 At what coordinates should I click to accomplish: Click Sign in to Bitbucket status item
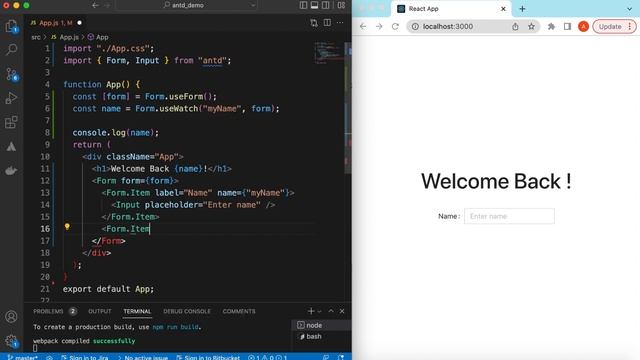tap(208, 357)
